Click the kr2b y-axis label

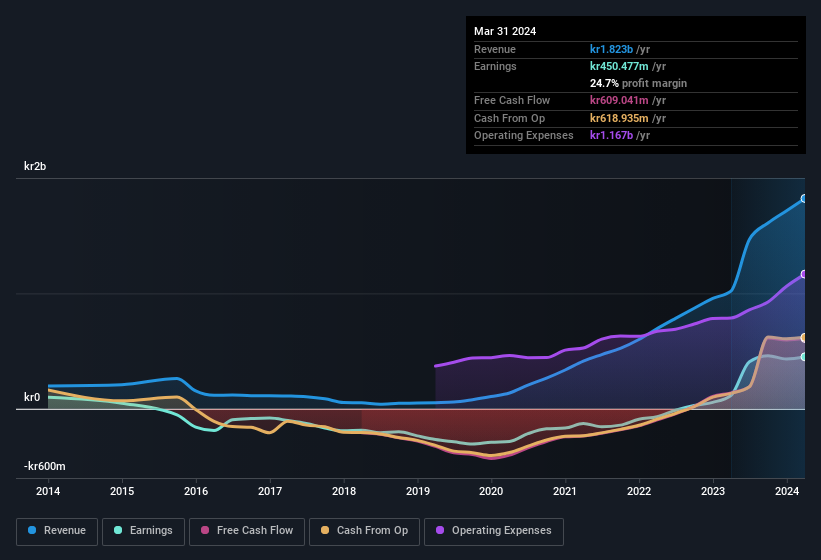pyautogui.click(x=35, y=166)
